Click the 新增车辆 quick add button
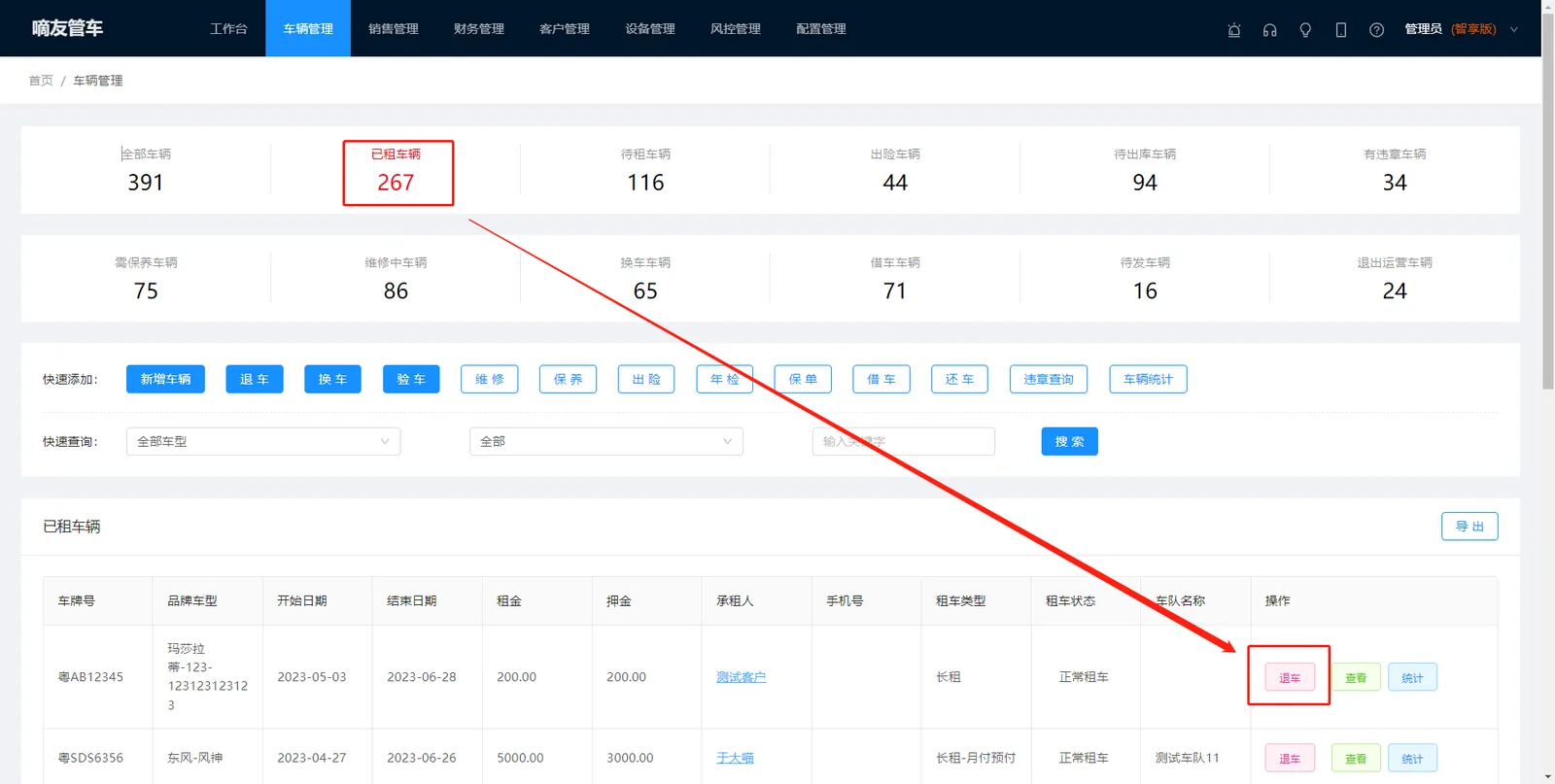Image resolution: width=1555 pixels, height=784 pixels. point(165,379)
